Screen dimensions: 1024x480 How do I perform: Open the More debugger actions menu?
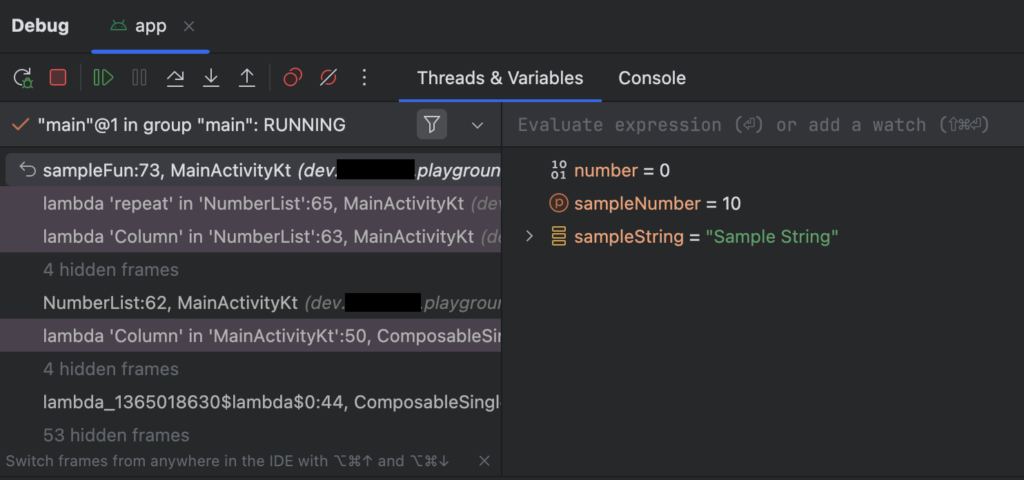364,78
